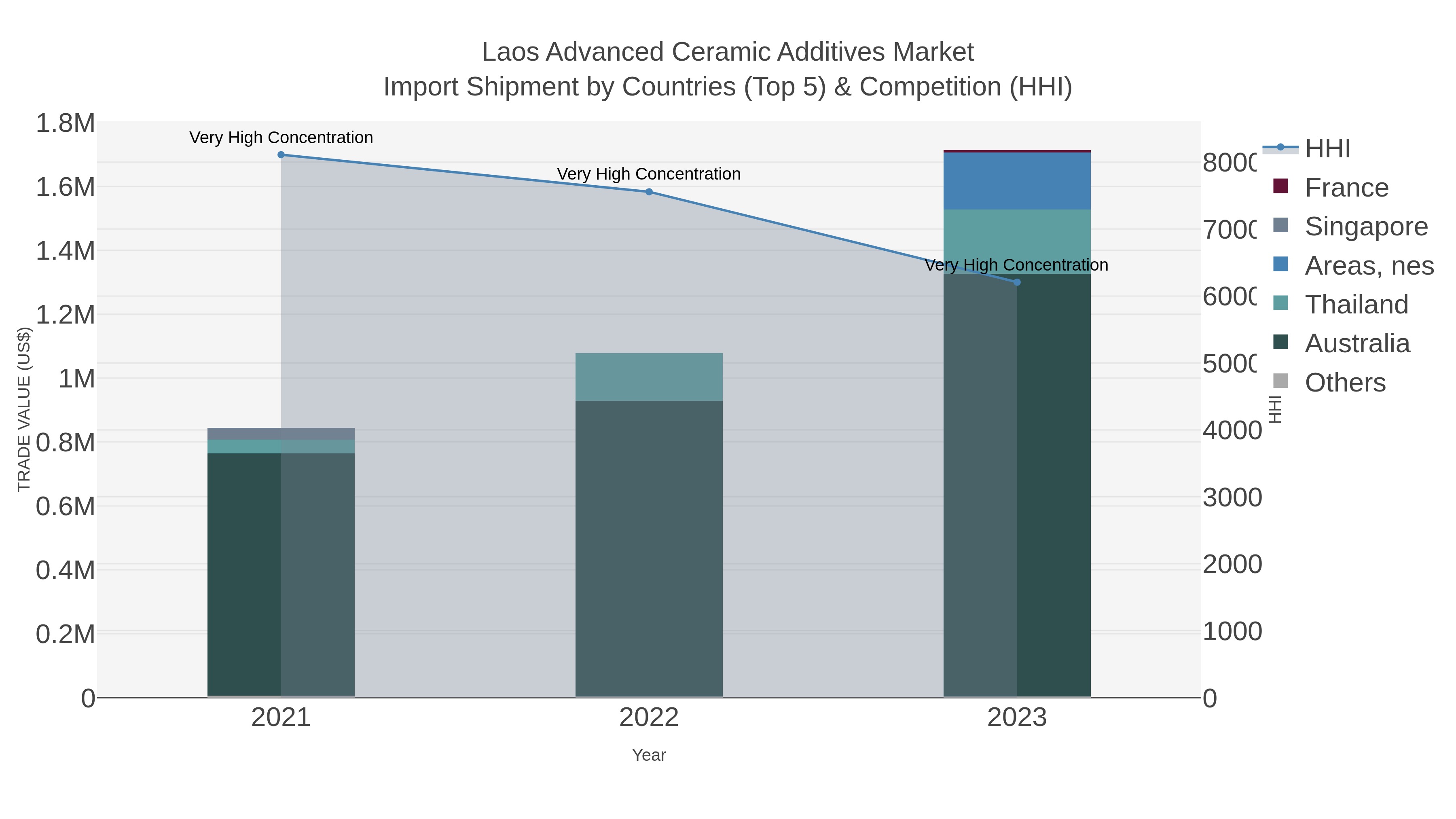Click the 1M y-axis tick label

click(77, 379)
